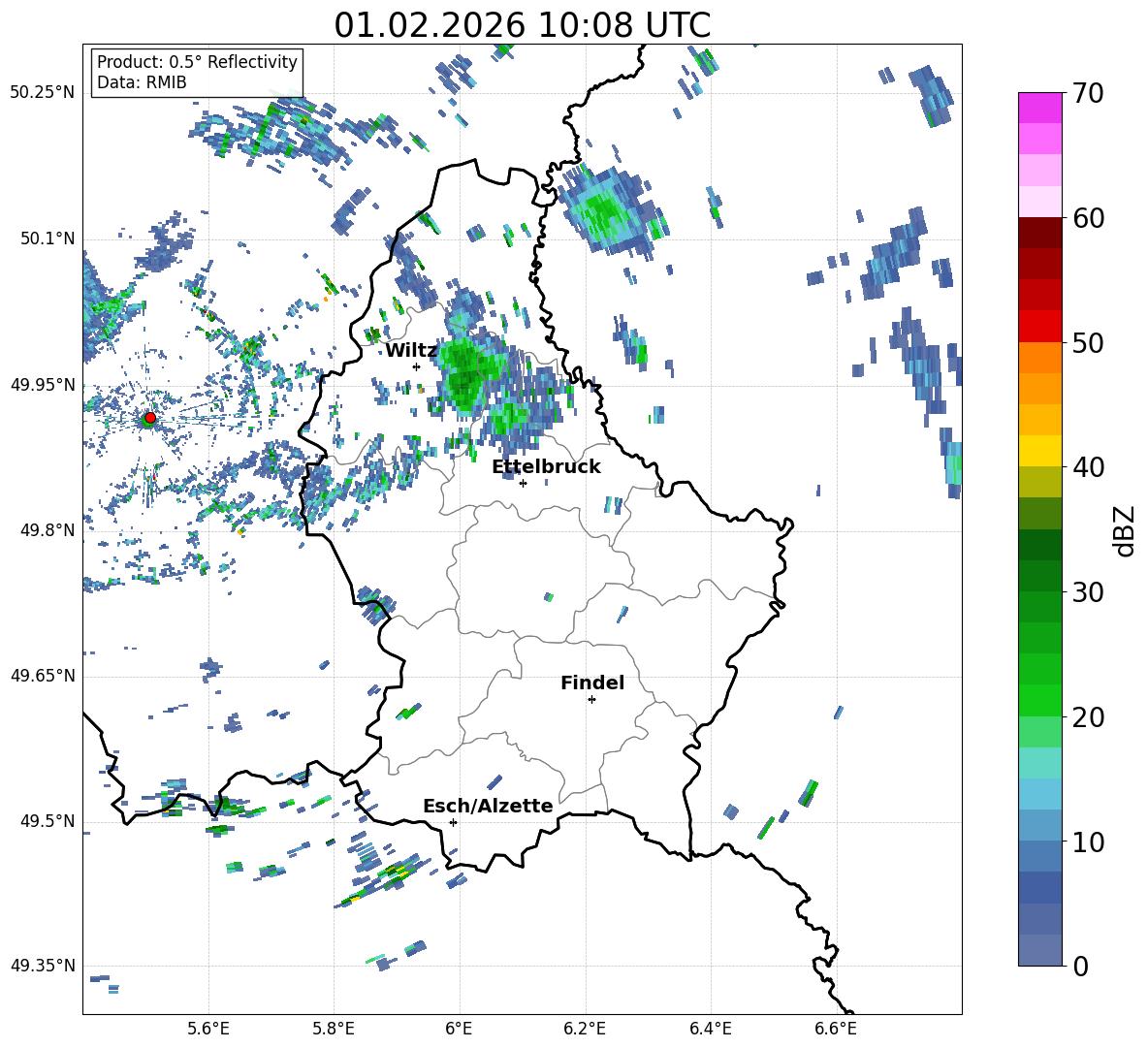1148x1048 pixels.
Task: Click the 30 tick on colorbar
Action: click(x=1087, y=592)
